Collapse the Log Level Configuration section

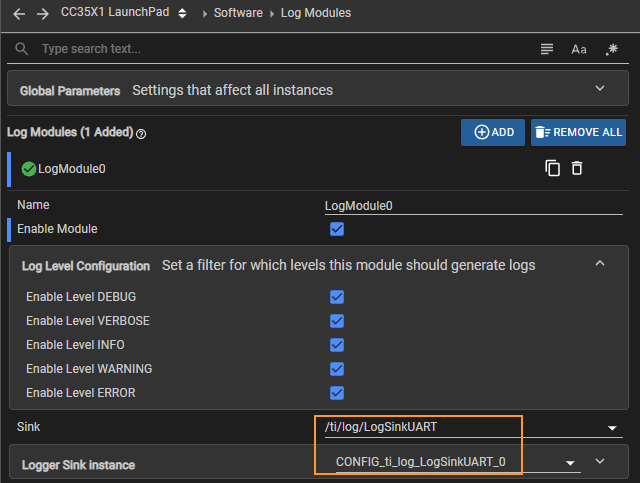pos(600,263)
